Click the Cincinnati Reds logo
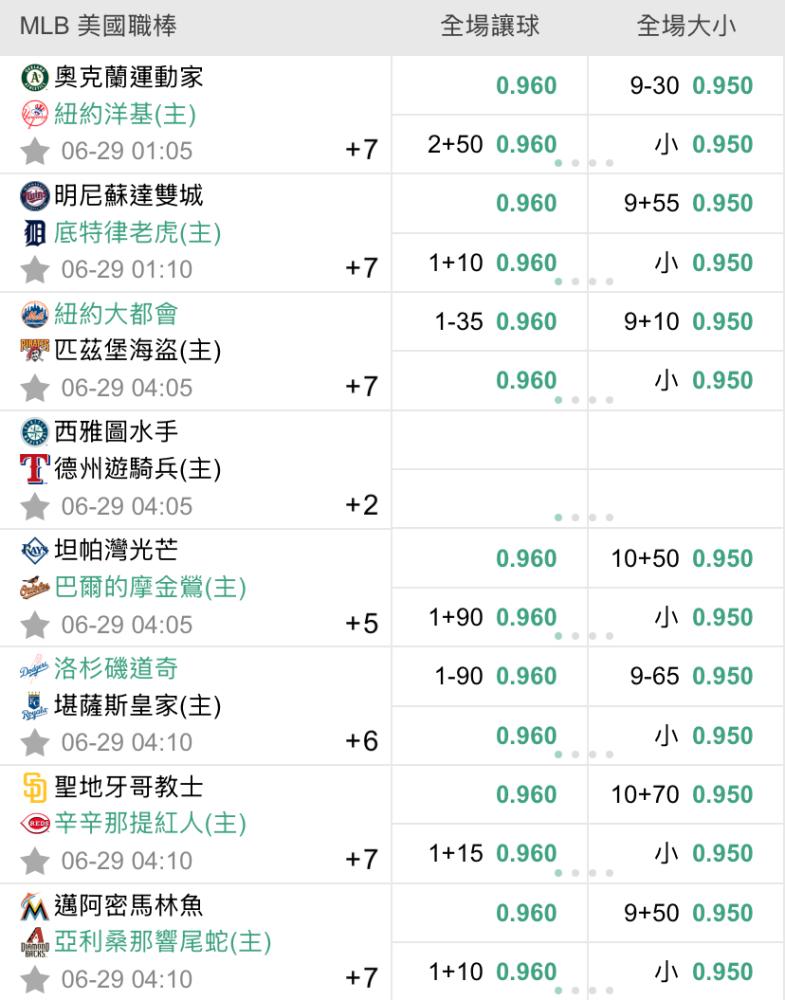Screen dimensions: 785x1000 tap(34, 823)
